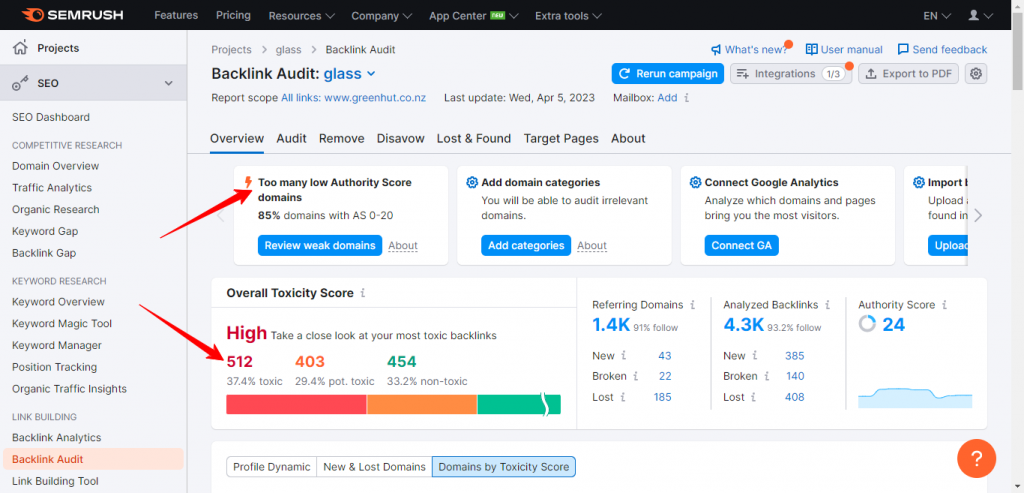Open the www.greenhut.co.nz report scope link
Viewport: 1024px width, 493px height.
pos(375,98)
